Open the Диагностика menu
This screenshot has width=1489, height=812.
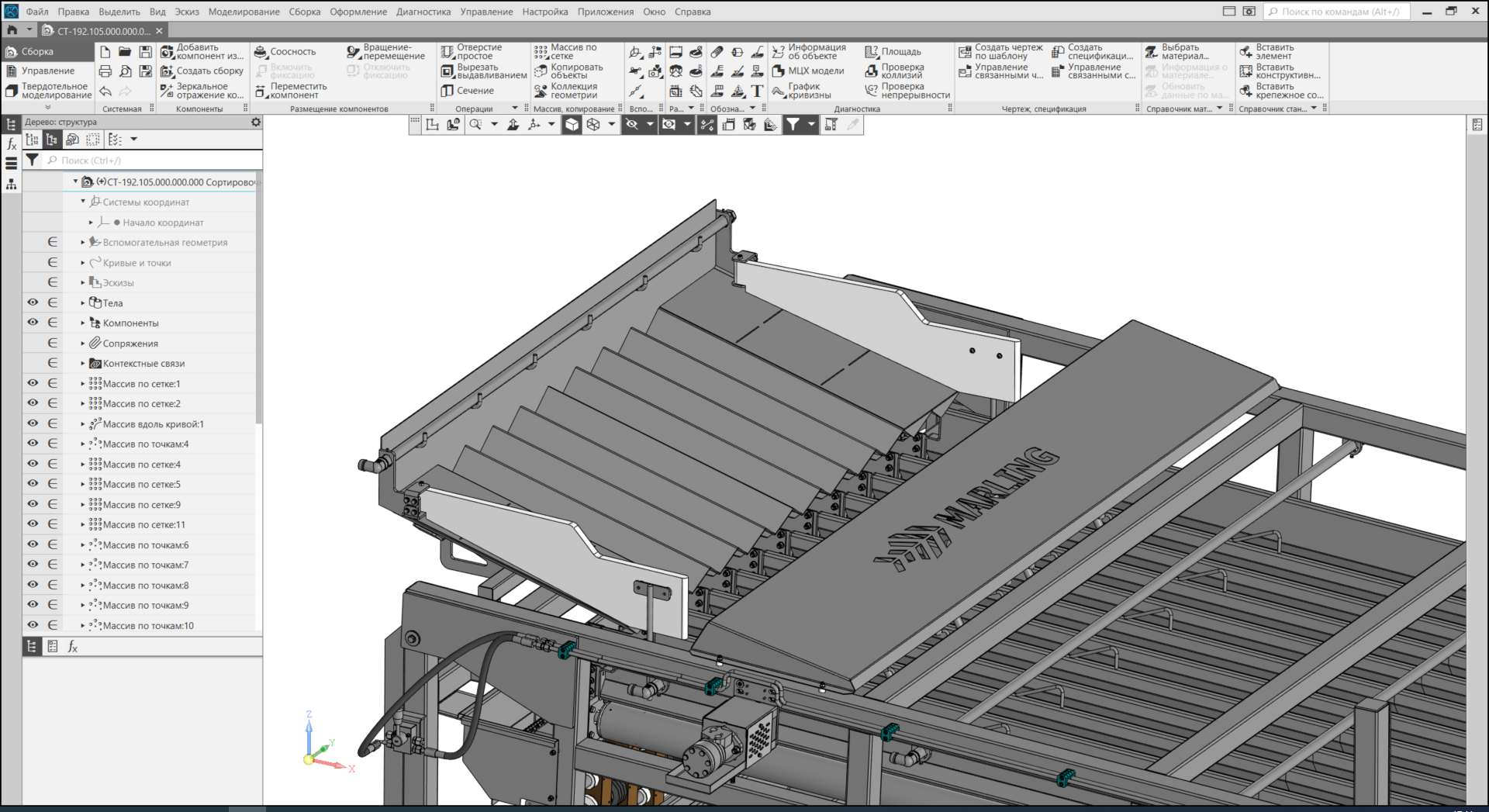coord(423,12)
